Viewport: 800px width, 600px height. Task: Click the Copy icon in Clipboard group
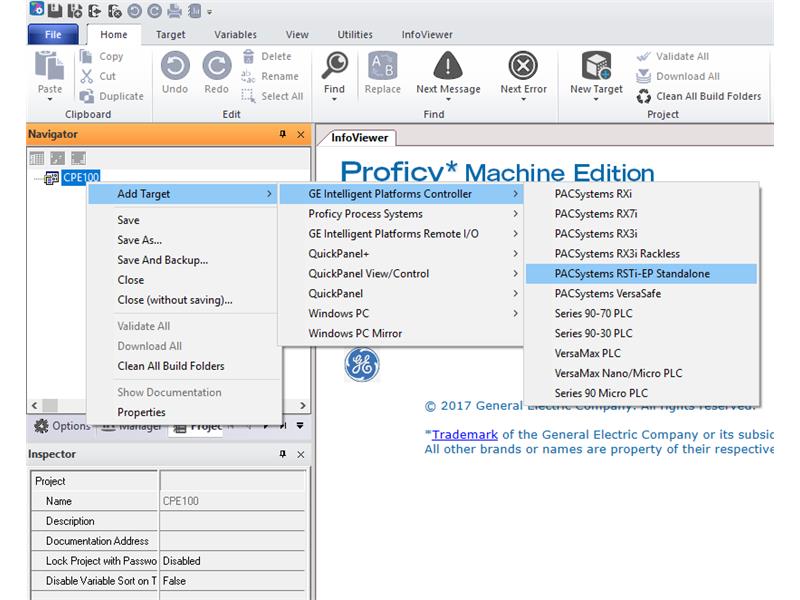click(86, 56)
